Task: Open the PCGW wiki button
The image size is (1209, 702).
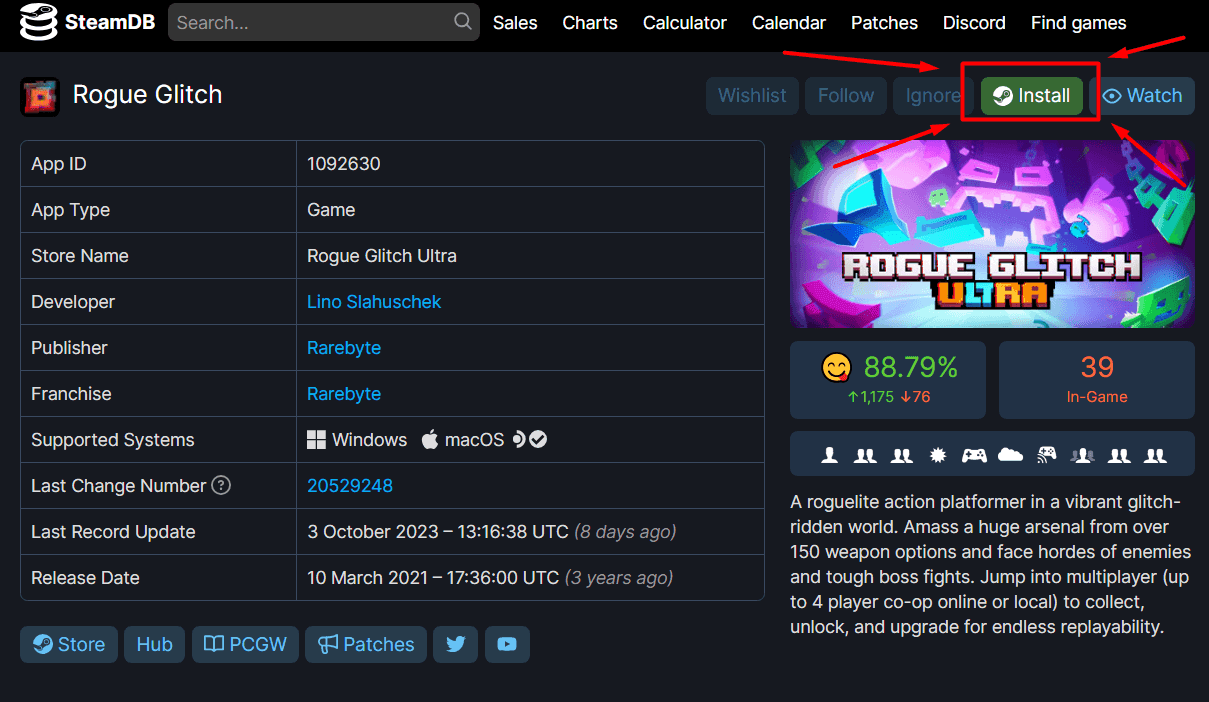Action: coord(245,645)
